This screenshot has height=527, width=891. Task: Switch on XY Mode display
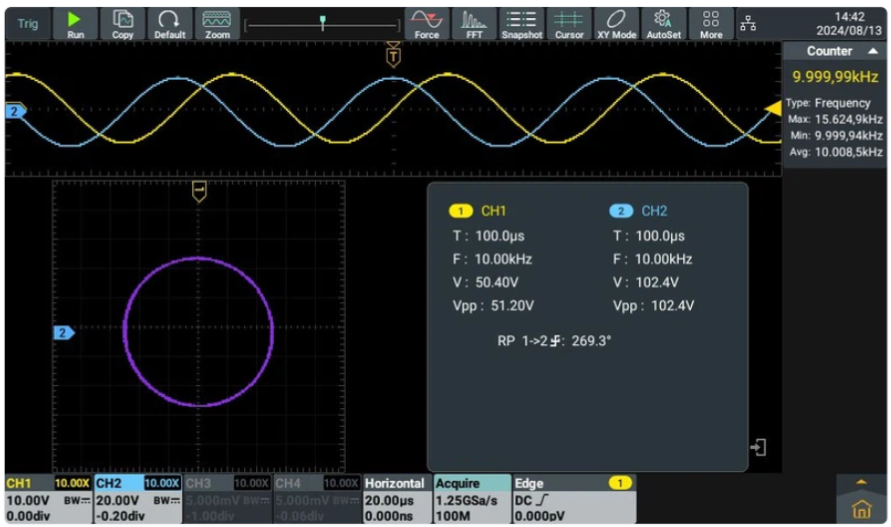pyautogui.click(x=616, y=24)
